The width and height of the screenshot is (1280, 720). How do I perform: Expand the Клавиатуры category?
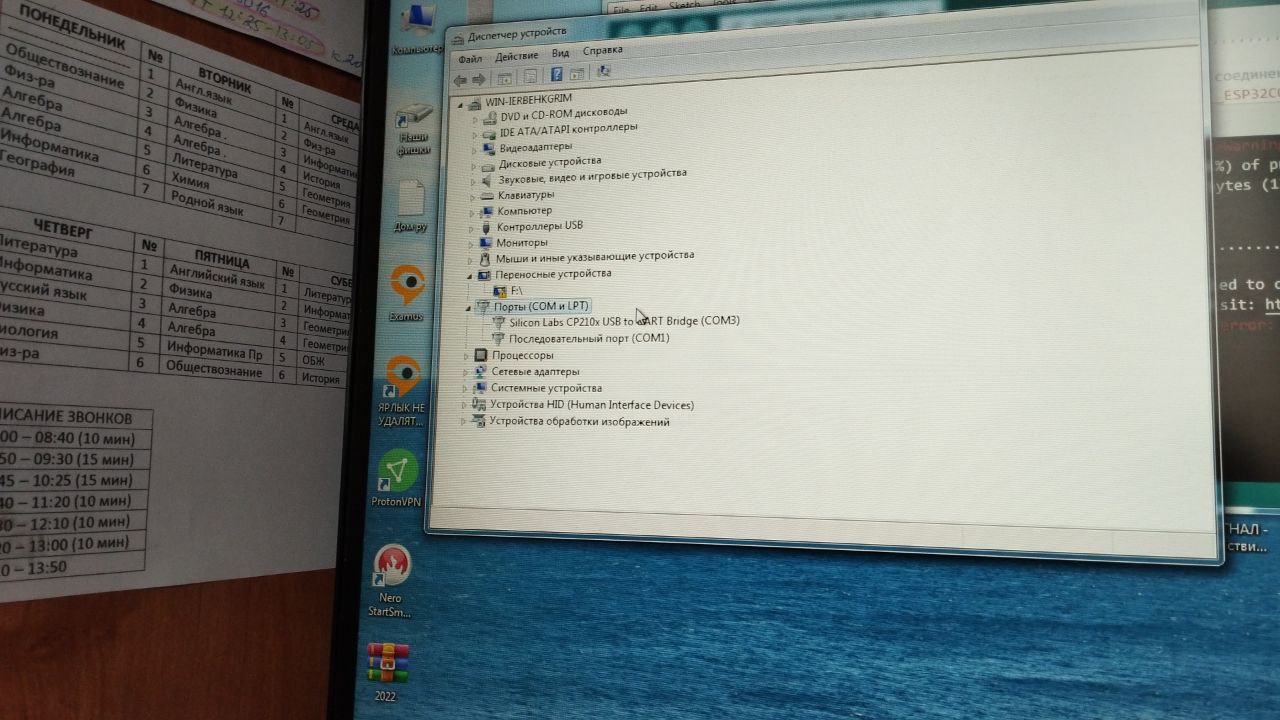[473, 197]
